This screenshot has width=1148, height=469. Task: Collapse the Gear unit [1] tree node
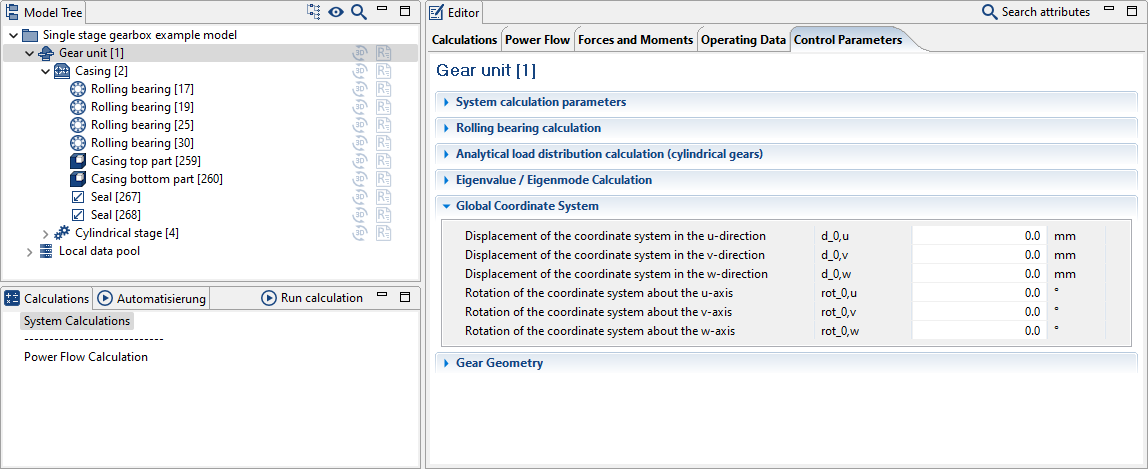tap(30, 53)
